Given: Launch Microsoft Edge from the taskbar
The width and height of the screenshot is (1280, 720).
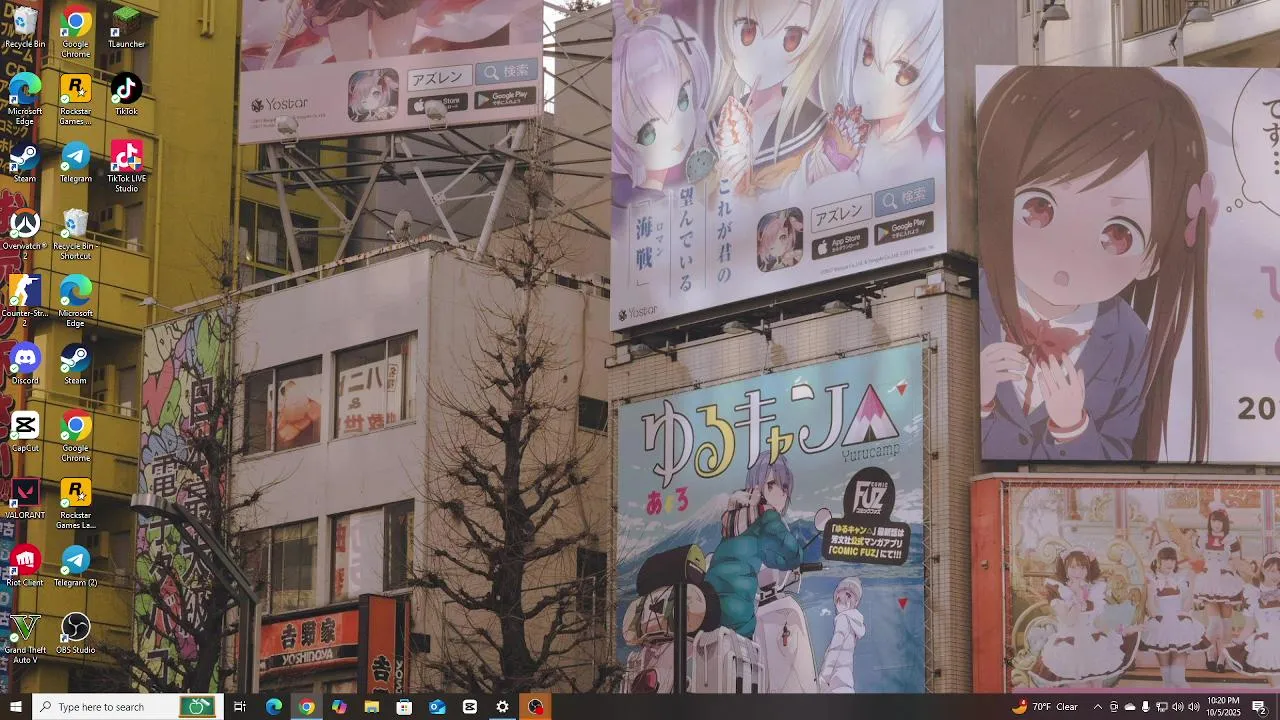Looking at the screenshot, I should coord(273,707).
